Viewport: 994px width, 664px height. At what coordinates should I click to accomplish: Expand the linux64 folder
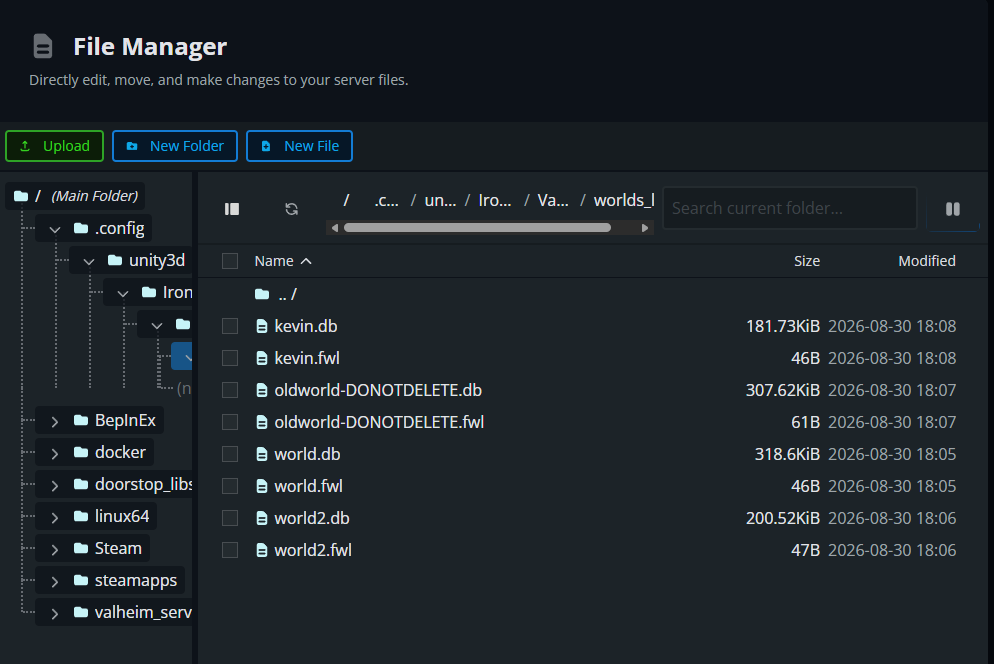pyautogui.click(x=55, y=517)
